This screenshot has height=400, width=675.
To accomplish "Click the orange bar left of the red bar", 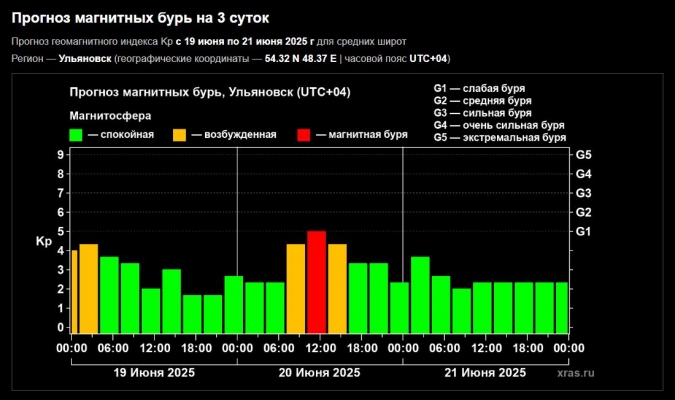I will pos(296,289).
